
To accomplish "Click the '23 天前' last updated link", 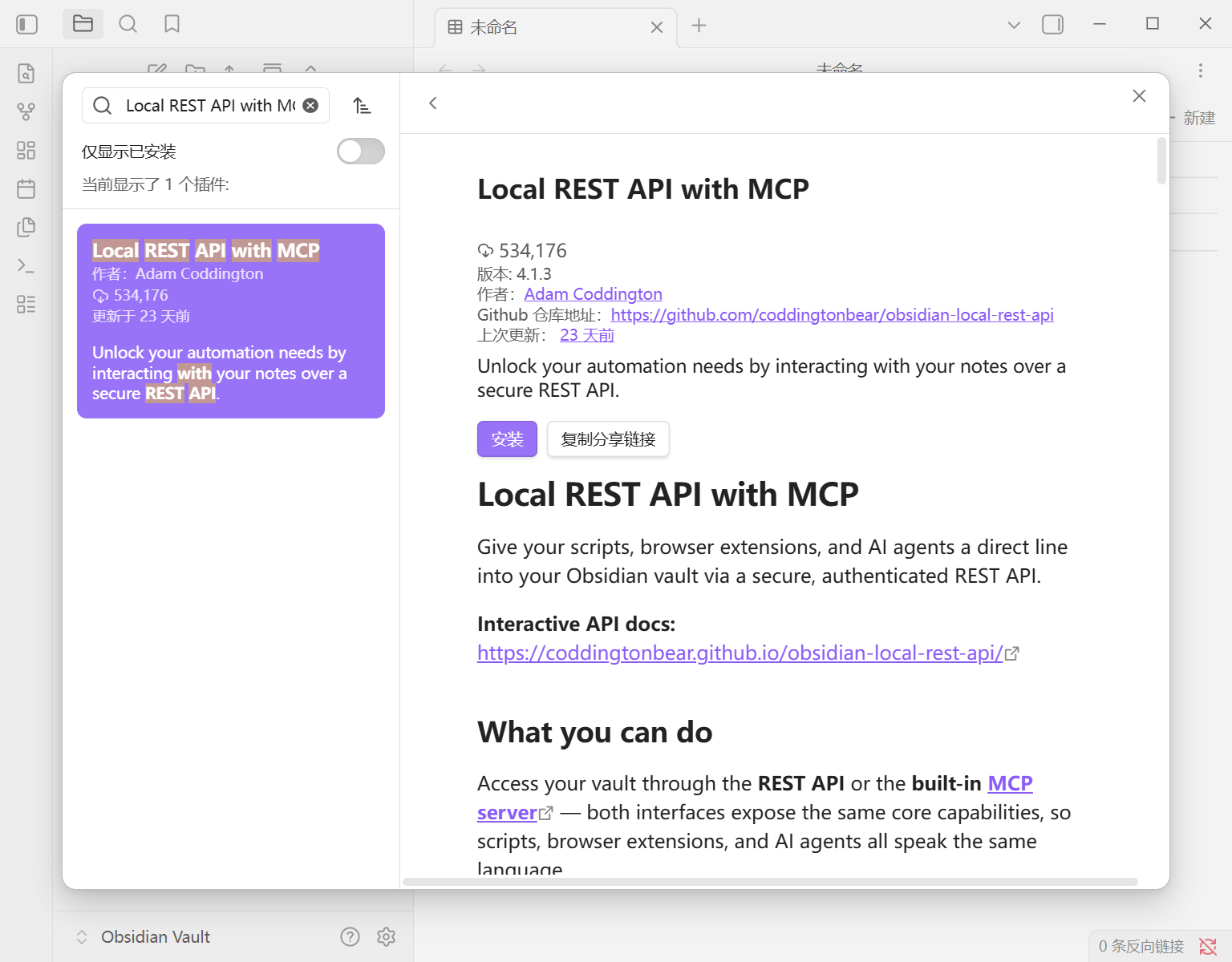I will click(587, 335).
